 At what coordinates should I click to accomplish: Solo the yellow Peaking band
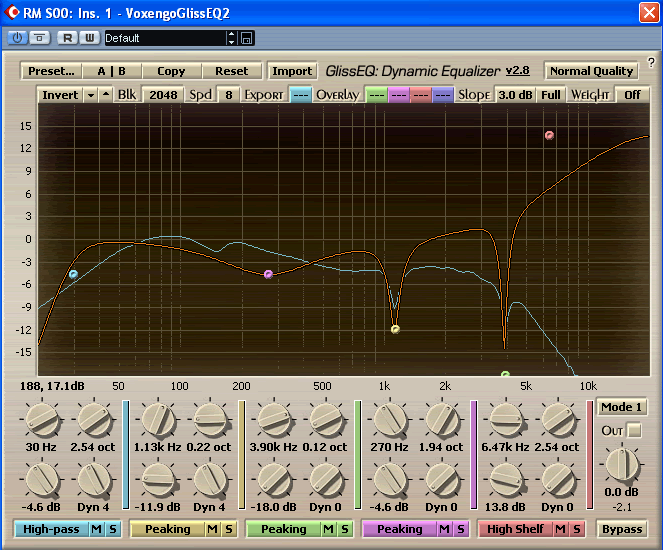pyautogui.click(x=229, y=529)
